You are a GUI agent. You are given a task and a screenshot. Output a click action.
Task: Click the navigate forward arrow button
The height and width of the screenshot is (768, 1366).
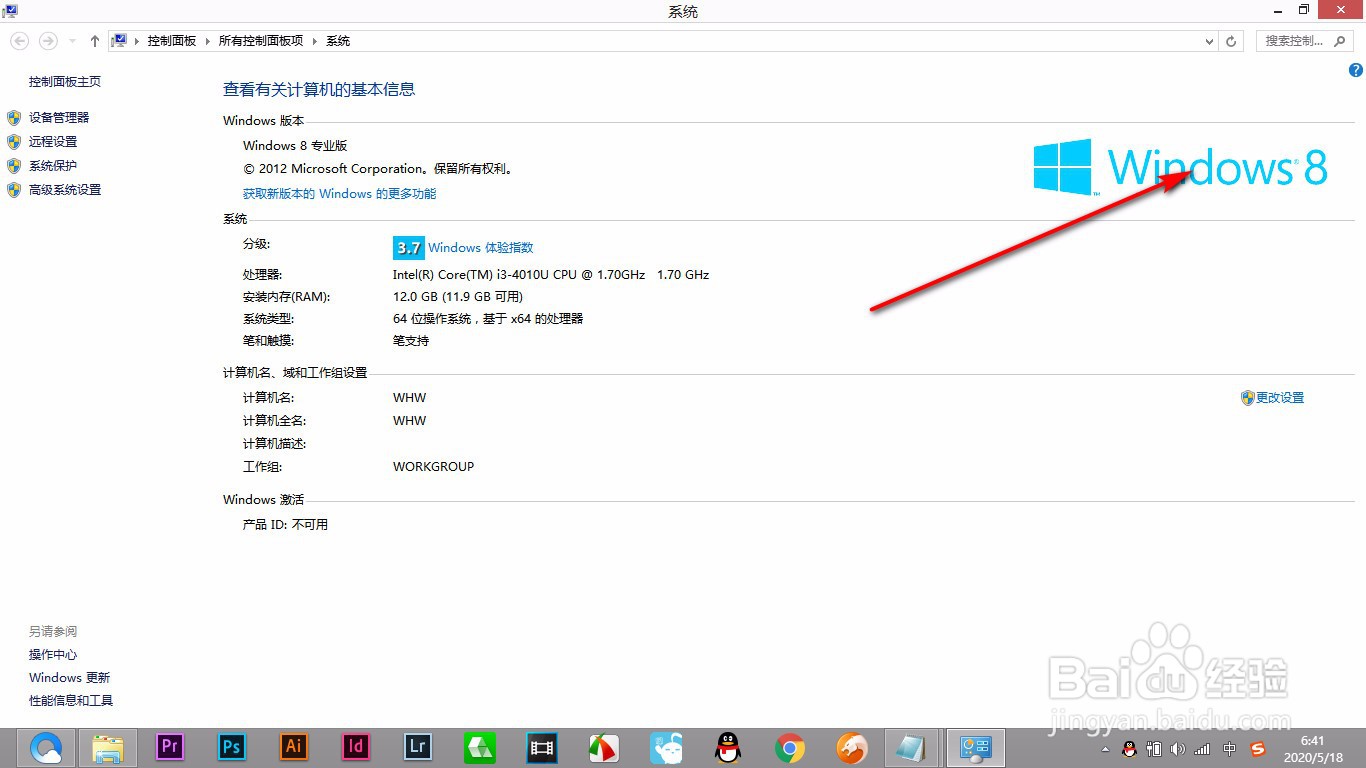46,41
